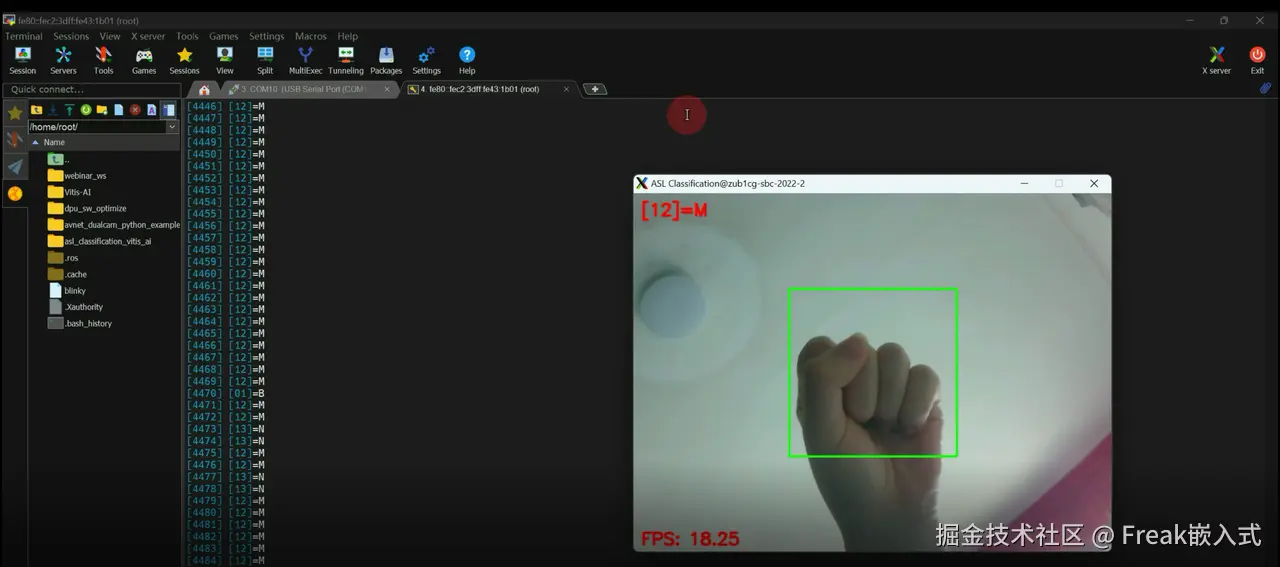Switch to the Home tab
Viewport: 1280px width, 567px height.
click(x=204, y=90)
